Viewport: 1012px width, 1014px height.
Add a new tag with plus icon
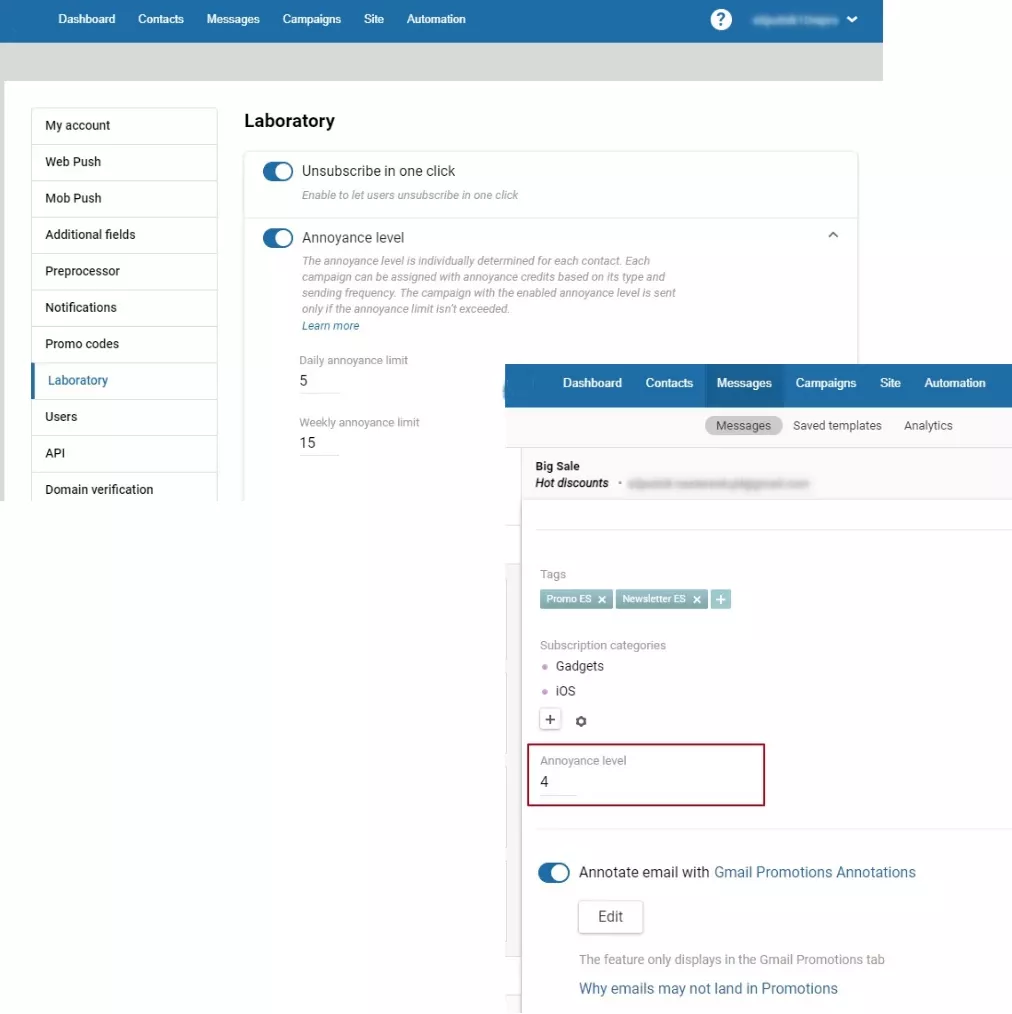pyautogui.click(x=720, y=599)
